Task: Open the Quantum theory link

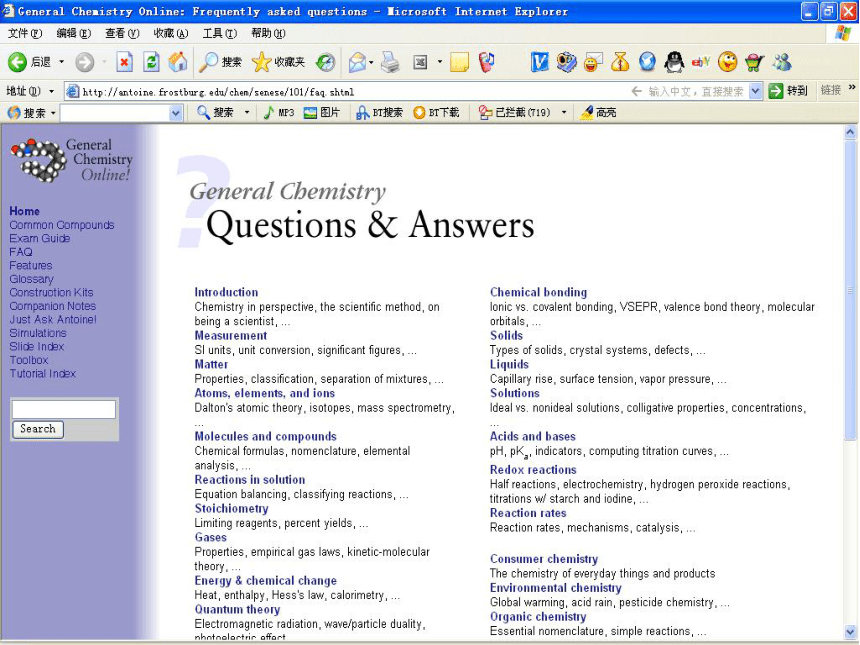Action: pos(237,609)
